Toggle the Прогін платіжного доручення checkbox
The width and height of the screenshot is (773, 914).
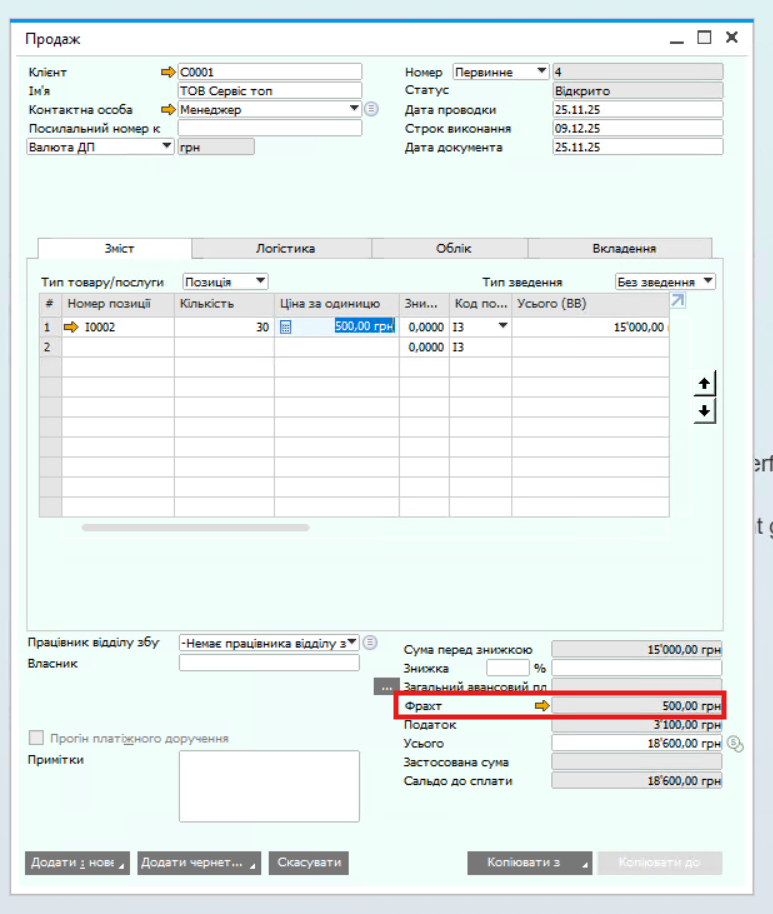pyautogui.click(x=37, y=738)
